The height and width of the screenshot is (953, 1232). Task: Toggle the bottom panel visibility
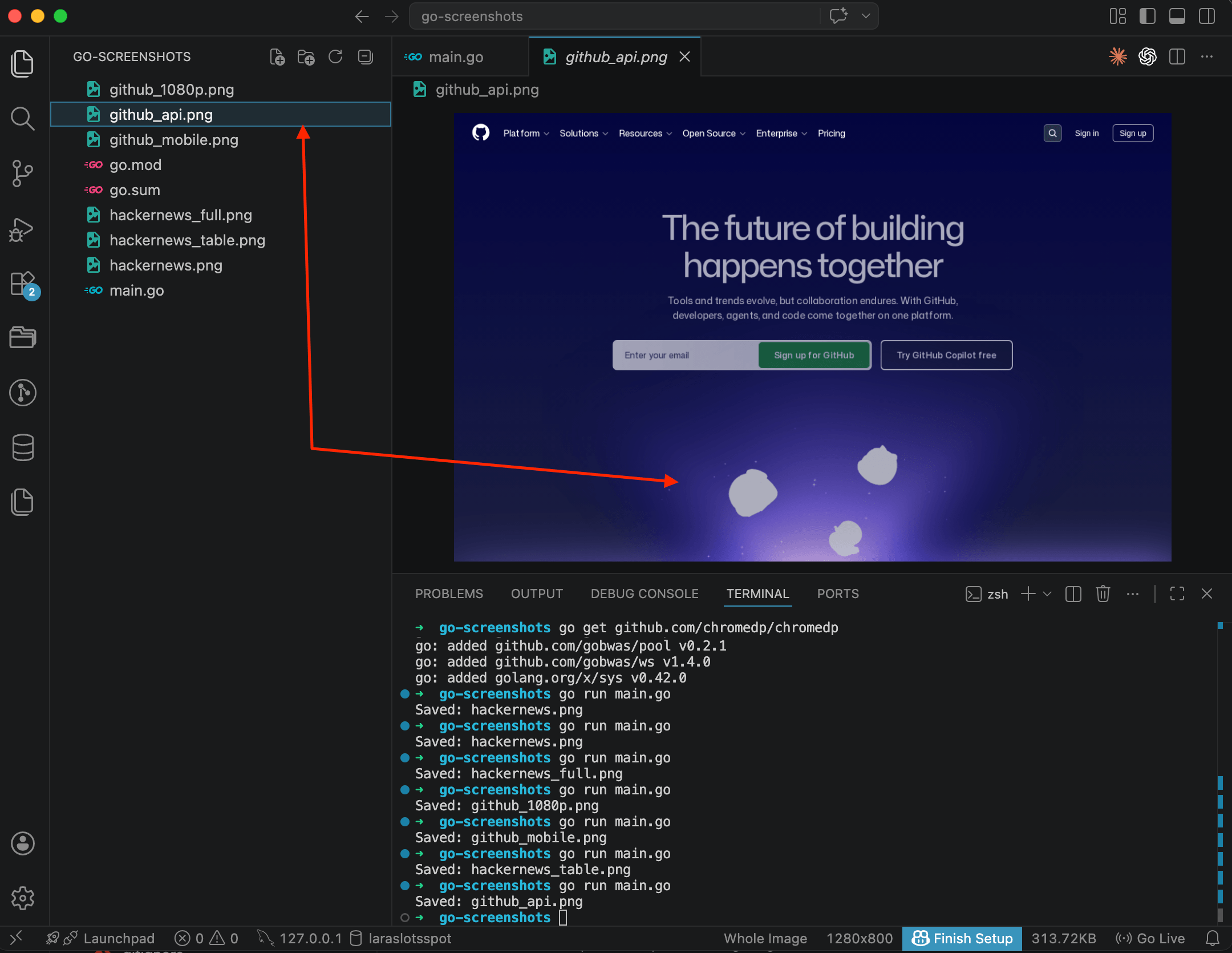(1177, 16)
